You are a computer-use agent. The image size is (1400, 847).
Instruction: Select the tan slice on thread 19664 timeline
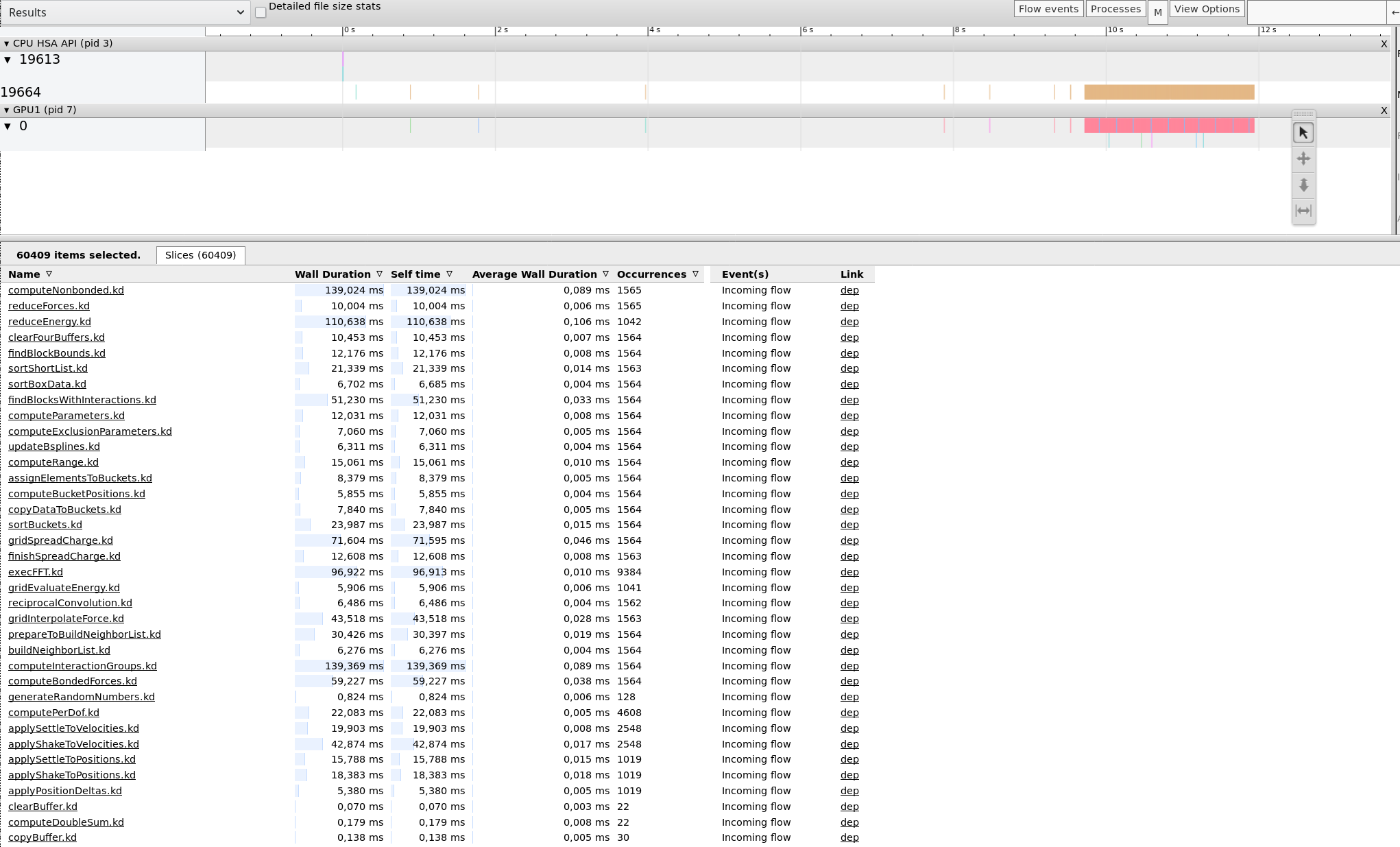tap(1168, 91)
